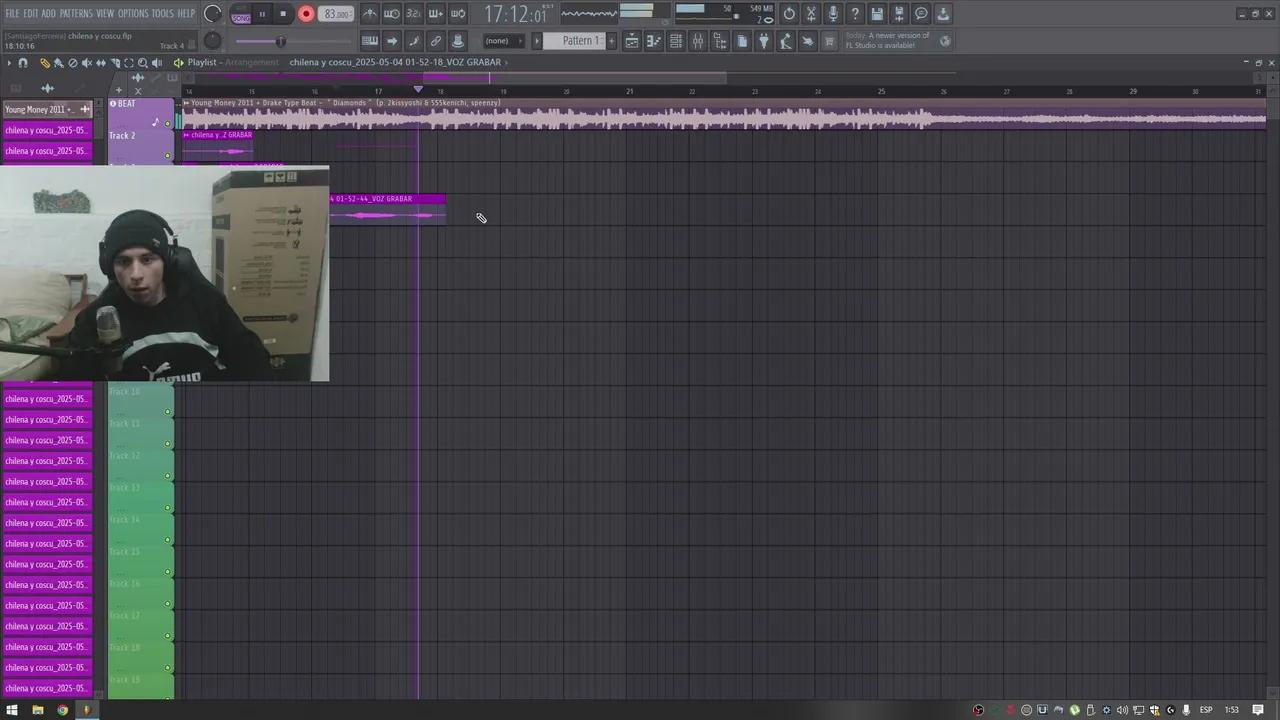Viewport: 1280px width, 720px height.
Task: Open the Piano roll view icon
Action: 654,41
